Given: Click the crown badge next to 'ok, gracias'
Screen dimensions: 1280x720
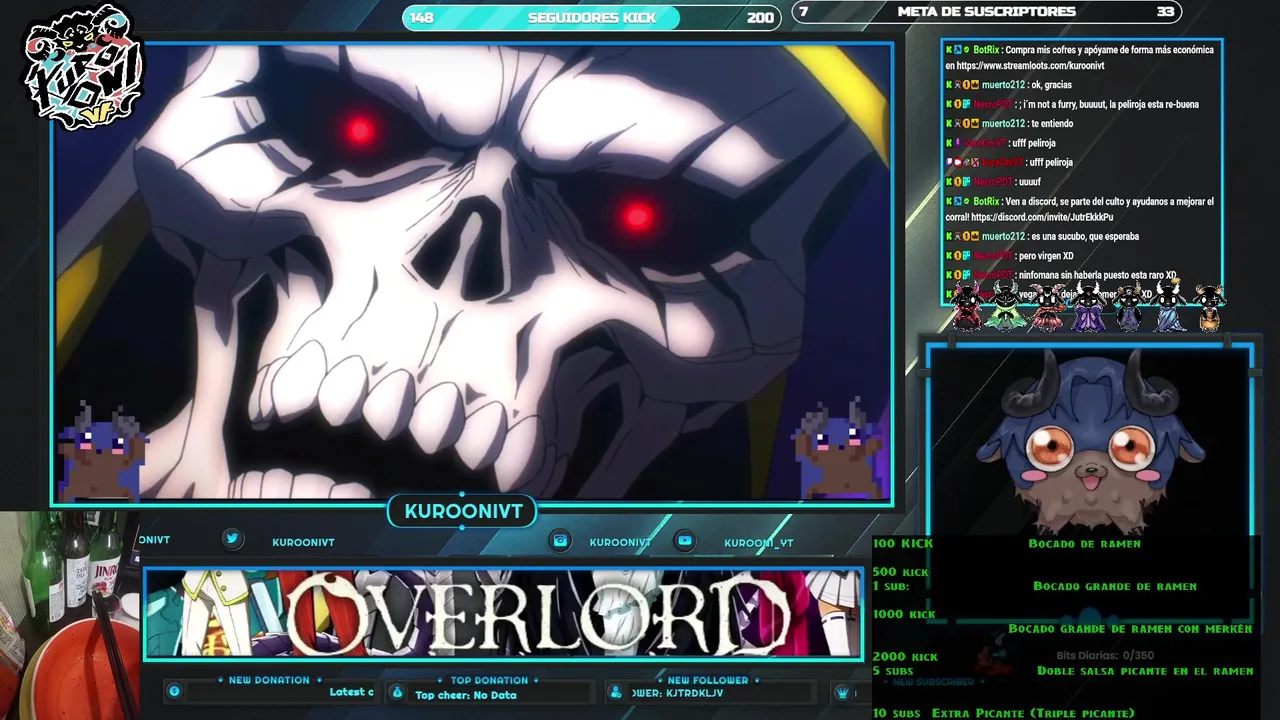Looking at the screenshot, I should point(974,85).
